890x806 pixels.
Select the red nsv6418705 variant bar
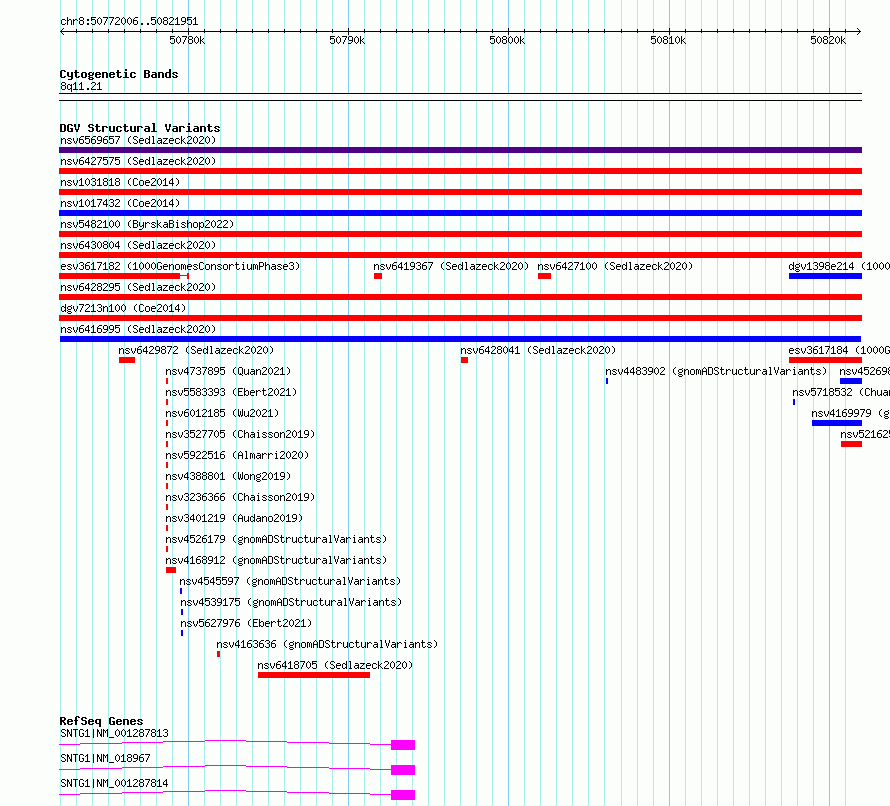314,675
